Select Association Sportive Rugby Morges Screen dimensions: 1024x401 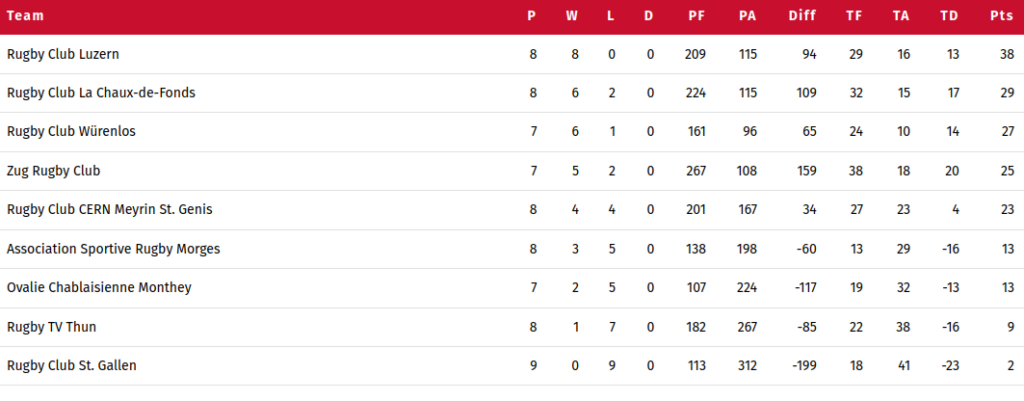[x=114, y=249]
